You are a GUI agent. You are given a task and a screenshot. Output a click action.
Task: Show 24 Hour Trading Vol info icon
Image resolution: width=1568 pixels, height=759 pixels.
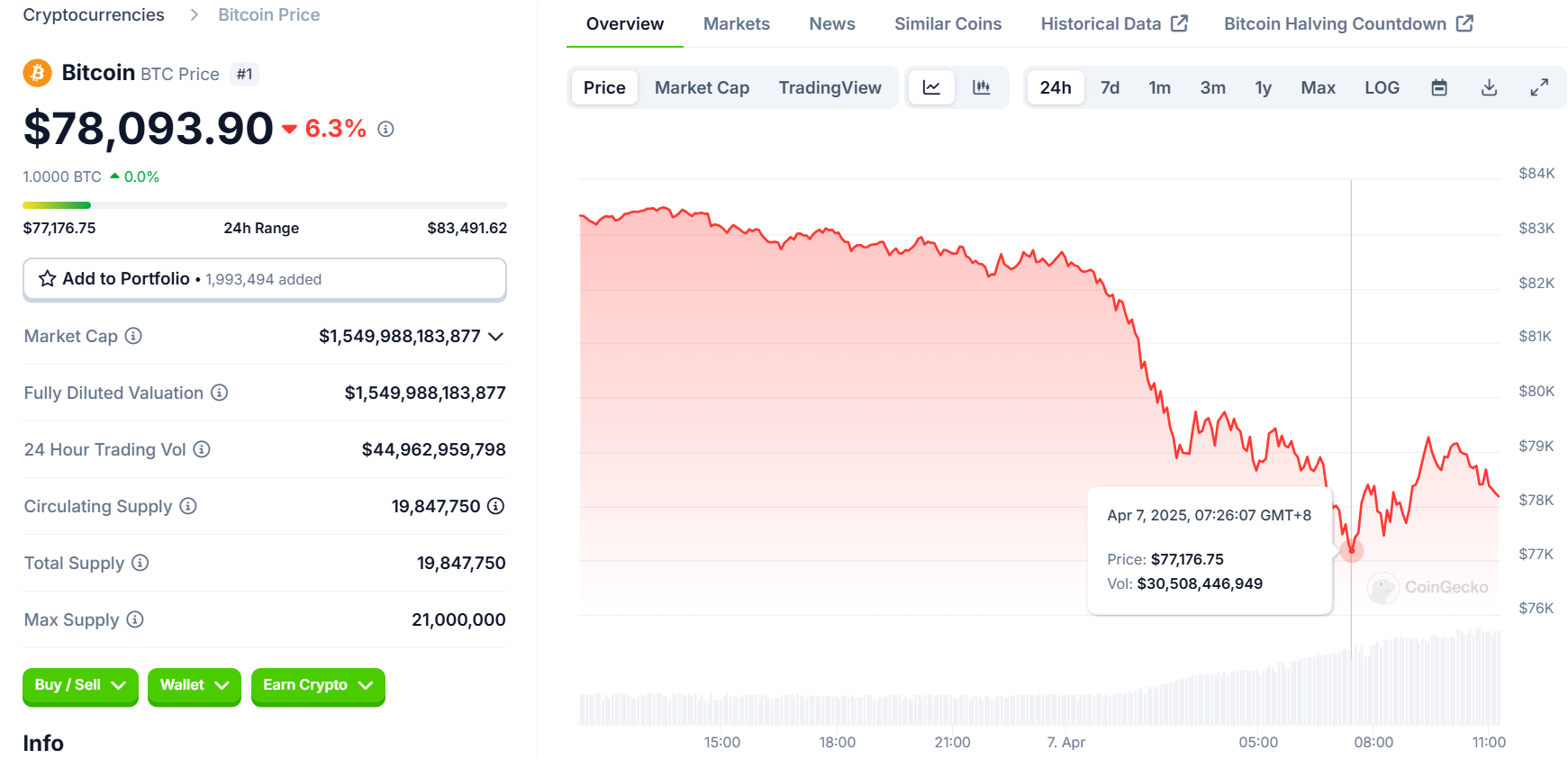click(202, 449)
